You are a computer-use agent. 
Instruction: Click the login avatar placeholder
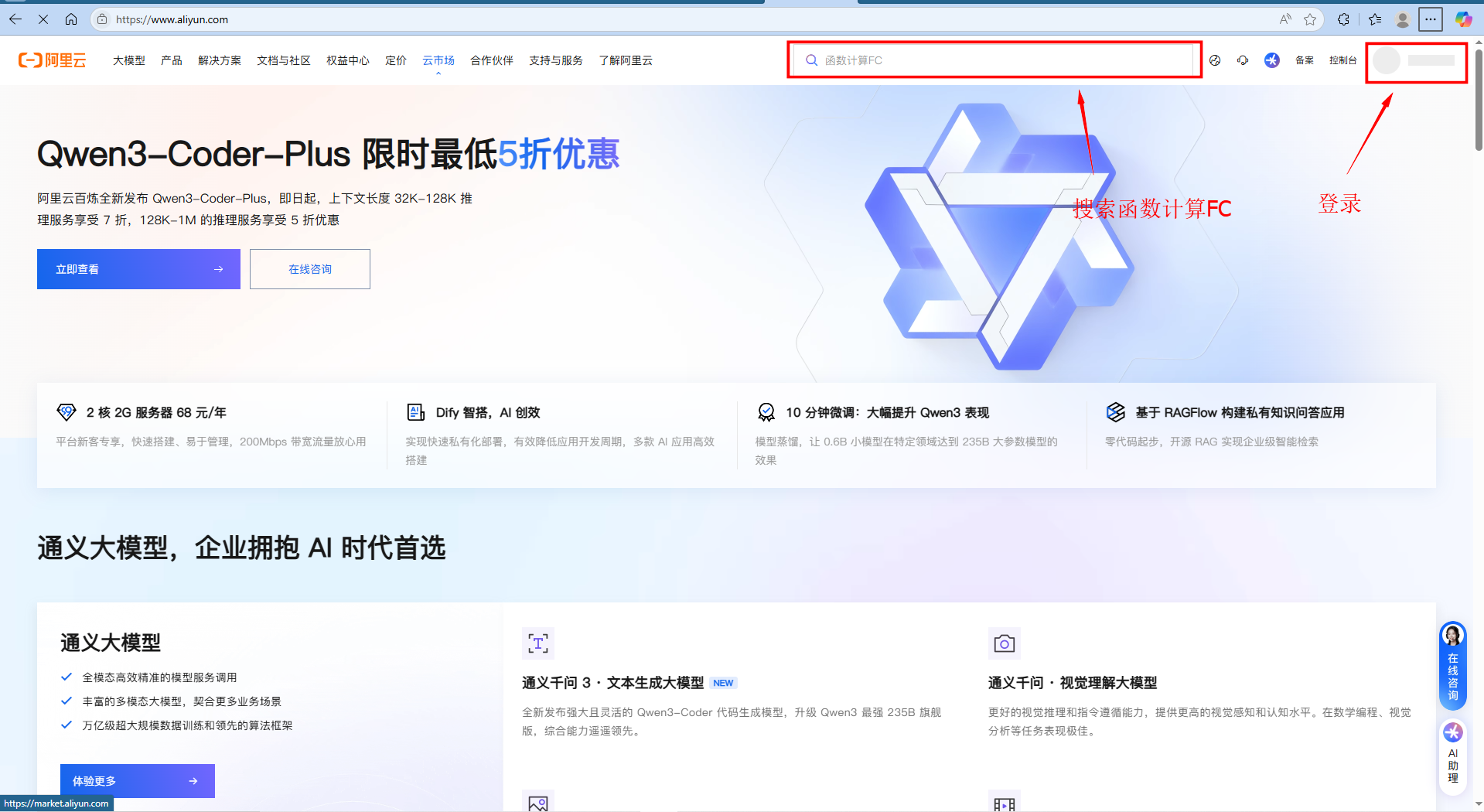tap(1387, 60)
